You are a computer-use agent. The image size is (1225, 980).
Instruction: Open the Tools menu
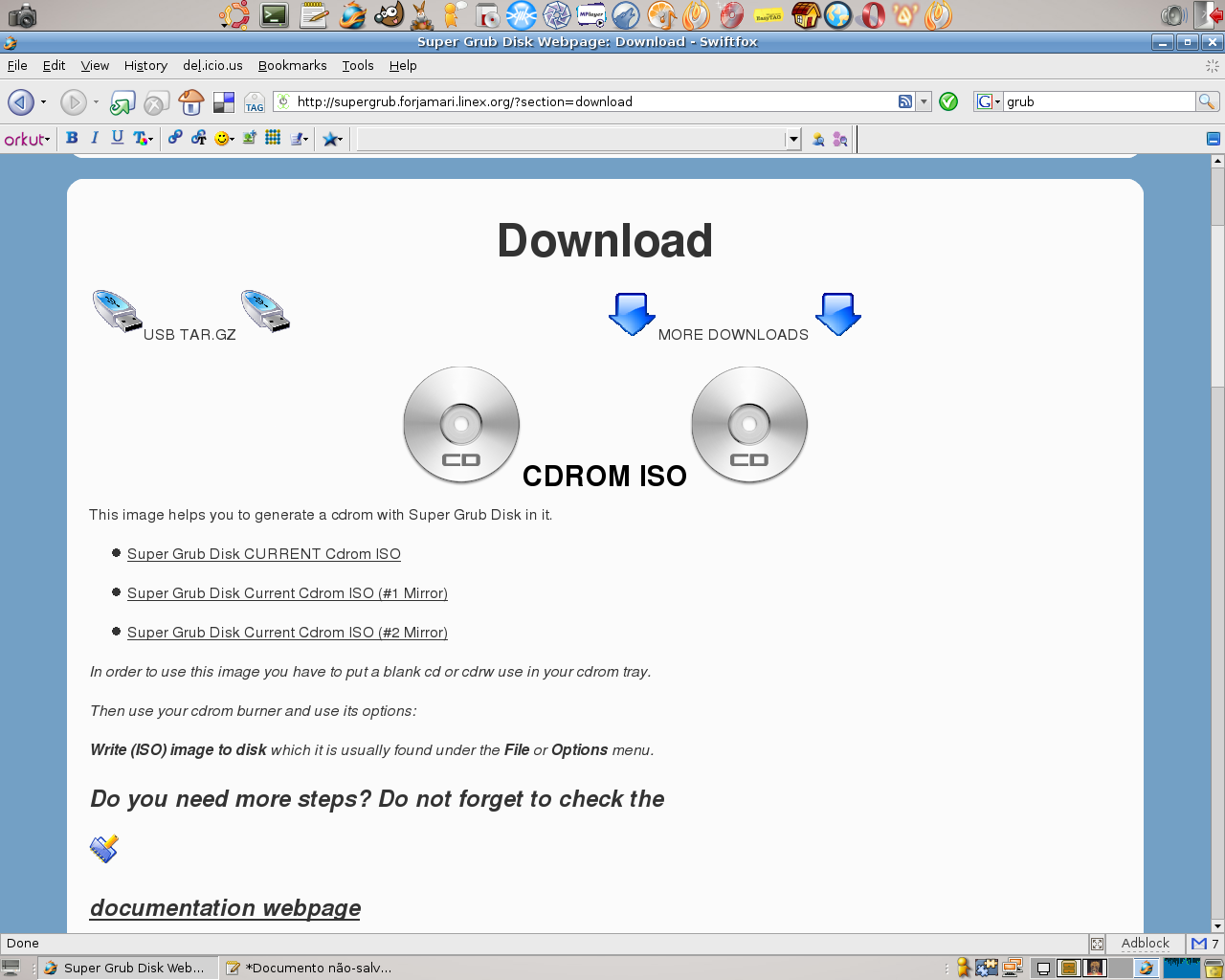pyautogui.click(x=358, y=65)
